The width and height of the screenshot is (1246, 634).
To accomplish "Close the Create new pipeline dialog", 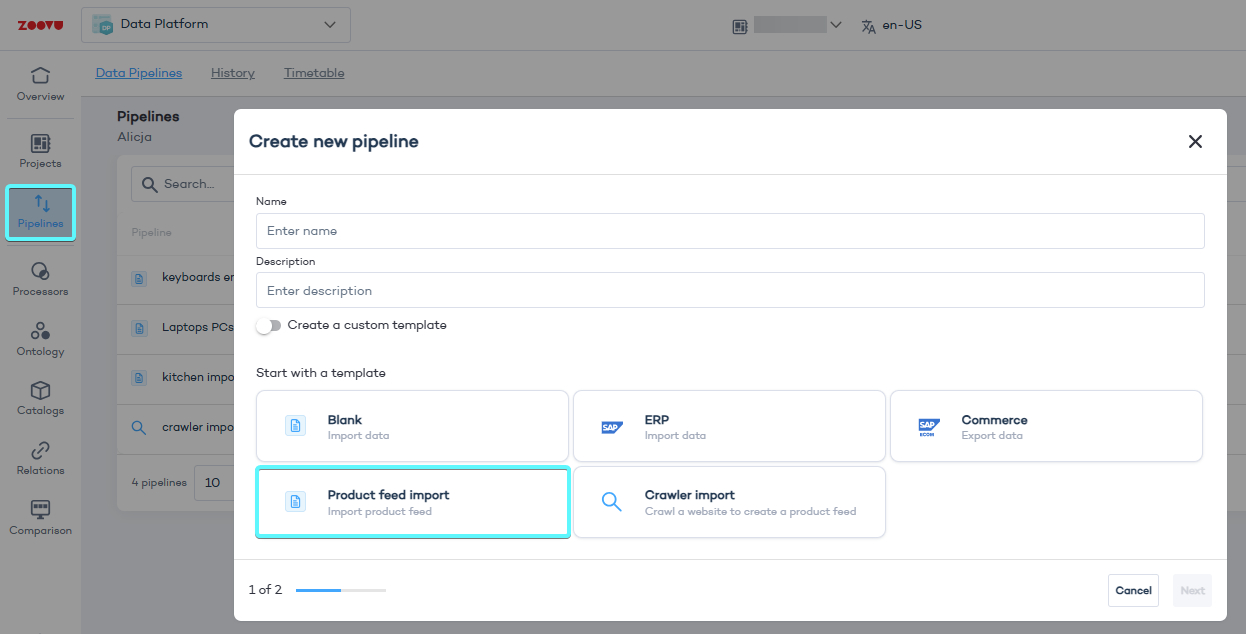I will (1194, 142).
